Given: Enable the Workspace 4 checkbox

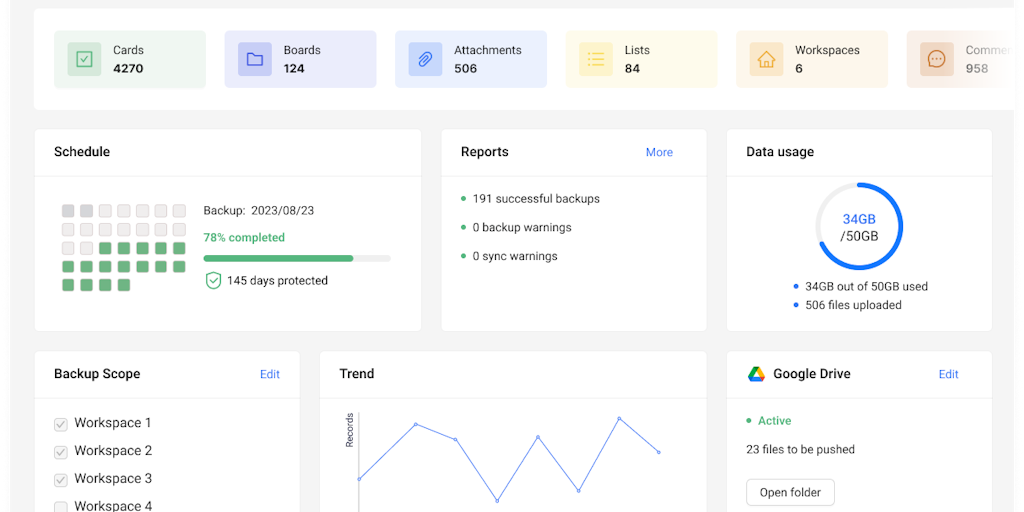Looking at the screenshot, I should click(x=61, y=507).
